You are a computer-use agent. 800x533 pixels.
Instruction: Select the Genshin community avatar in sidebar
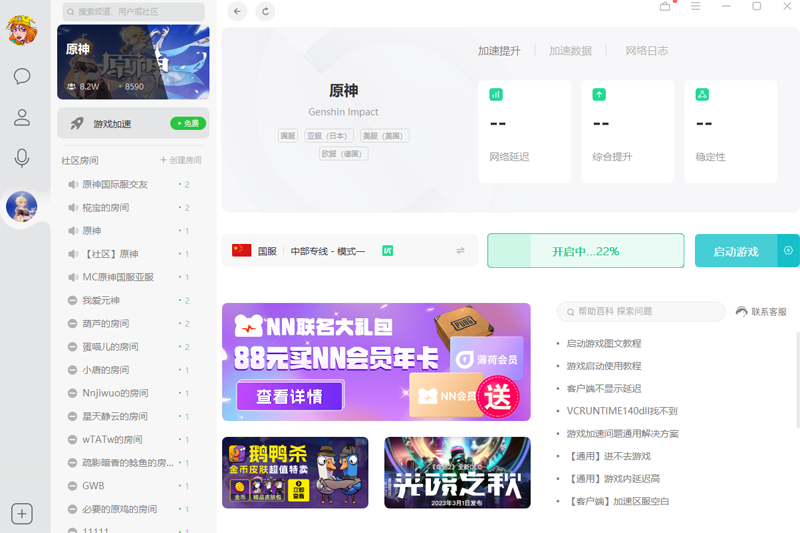click(x=21, y=207)
